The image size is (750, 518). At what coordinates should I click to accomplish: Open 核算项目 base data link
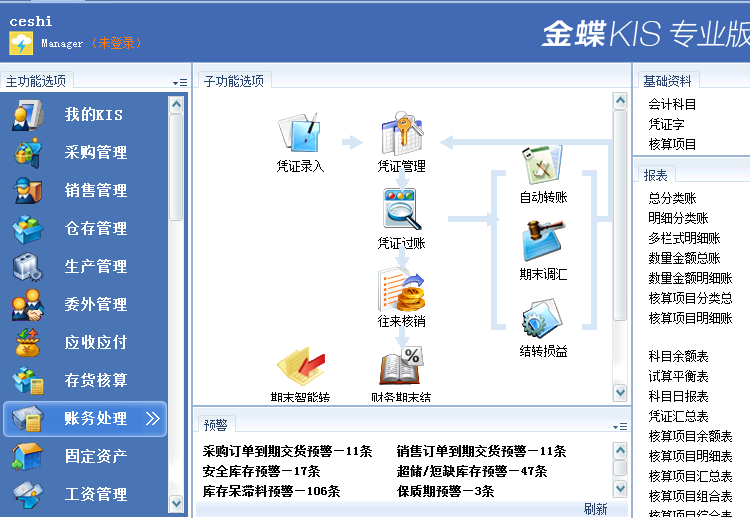tap(672, 144)
